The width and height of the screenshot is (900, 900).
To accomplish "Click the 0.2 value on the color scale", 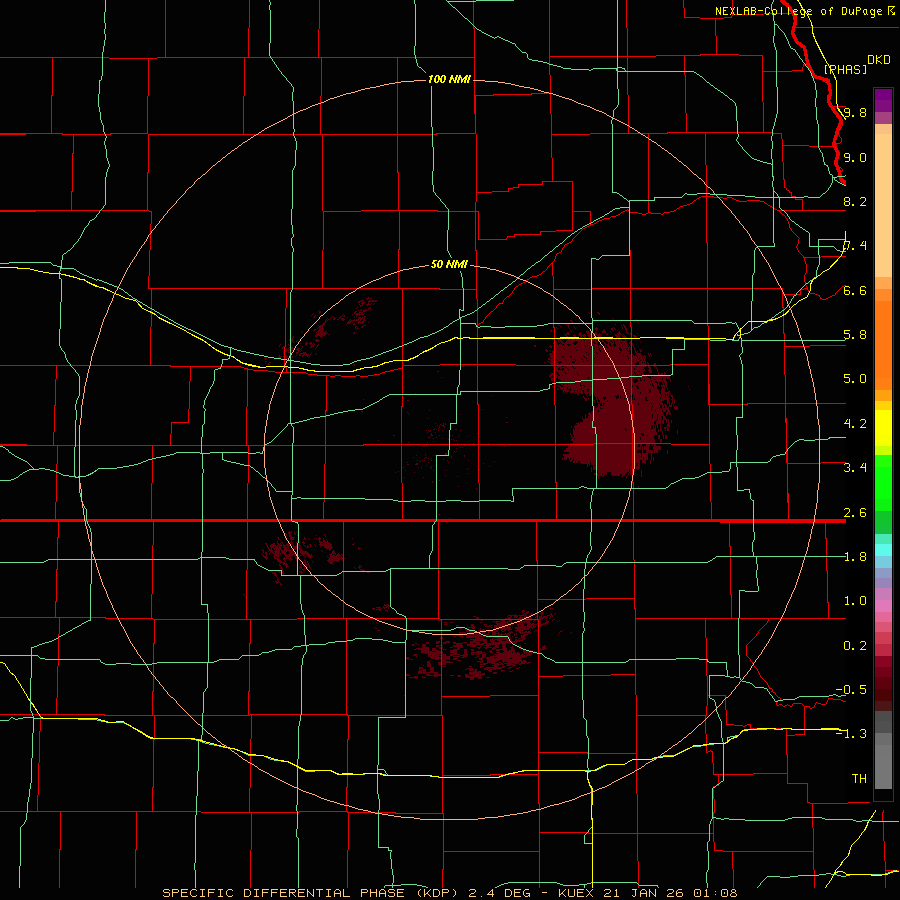I will click(855, 646).
